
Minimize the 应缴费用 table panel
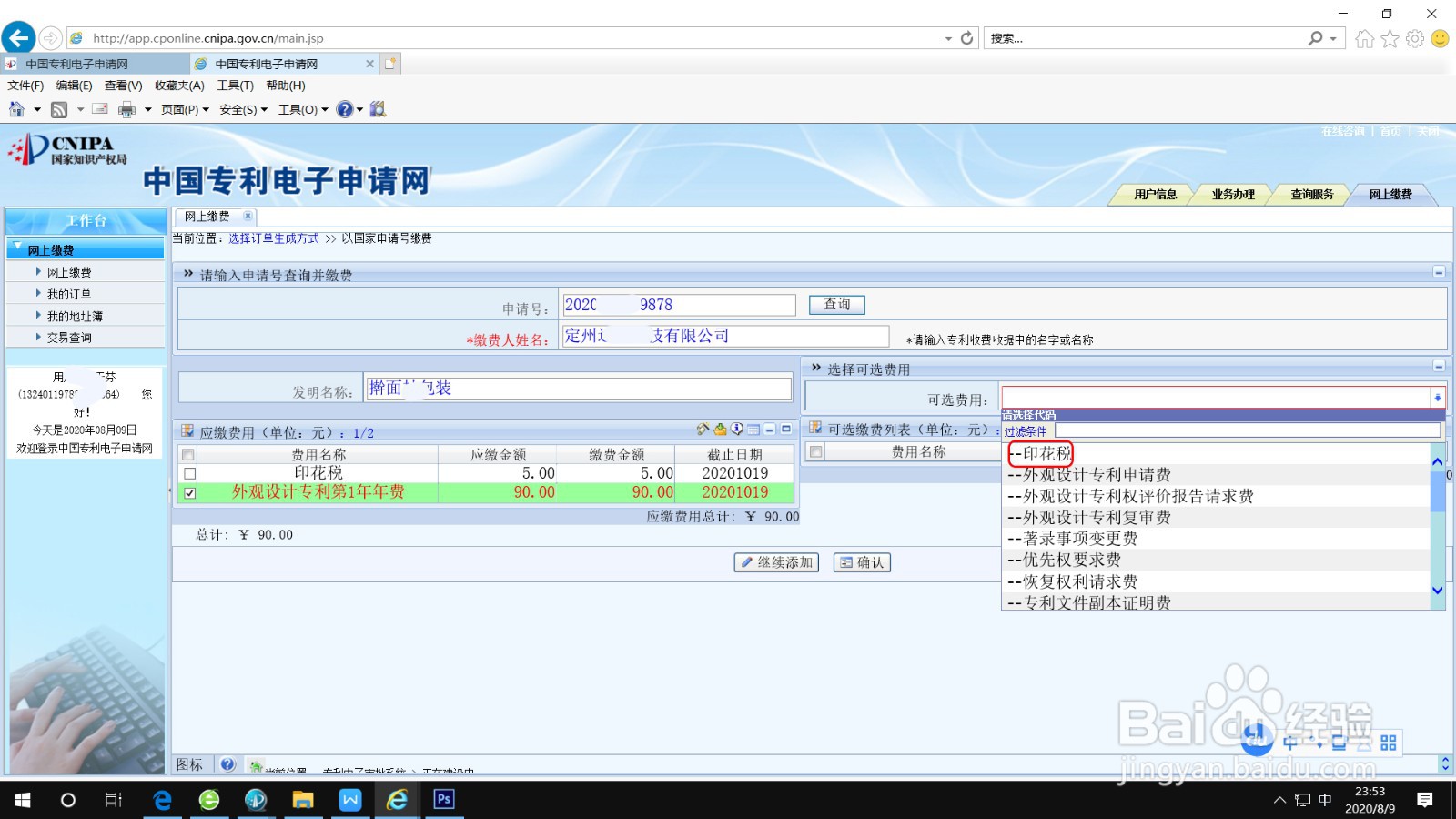coord(770,430)
